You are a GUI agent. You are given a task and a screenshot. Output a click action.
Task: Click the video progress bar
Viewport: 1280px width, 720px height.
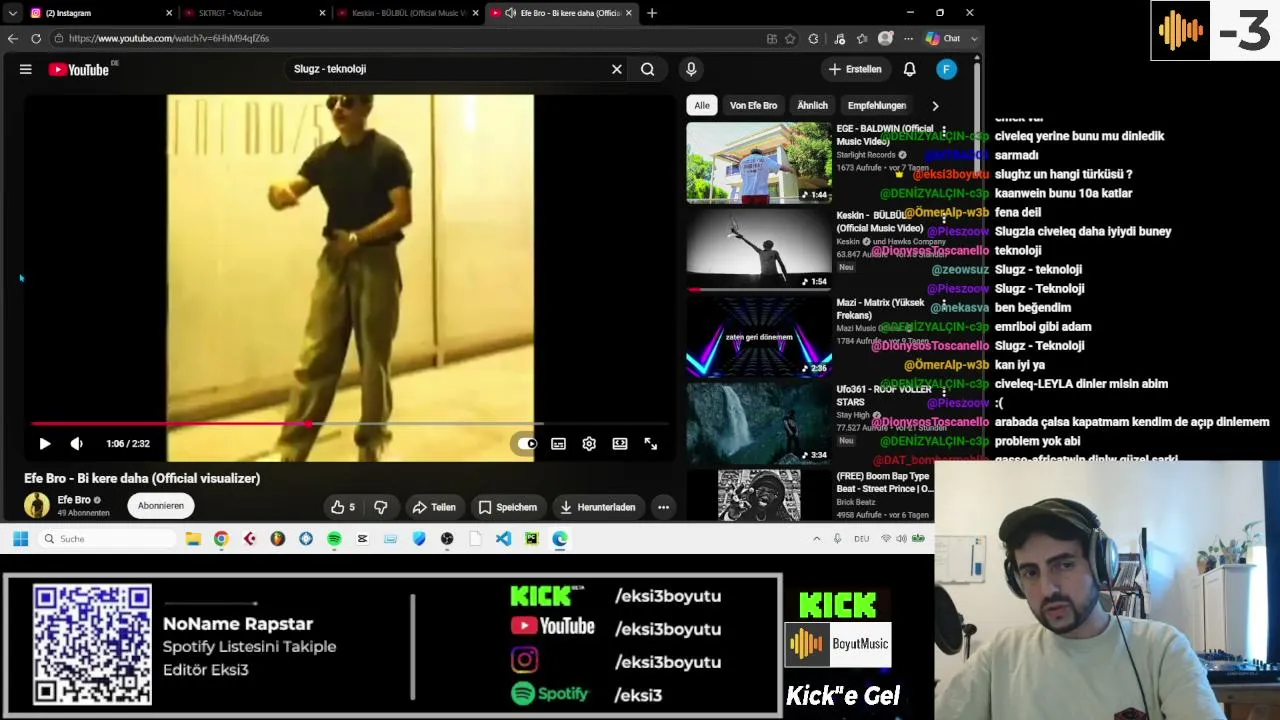[x=349, y=424]
